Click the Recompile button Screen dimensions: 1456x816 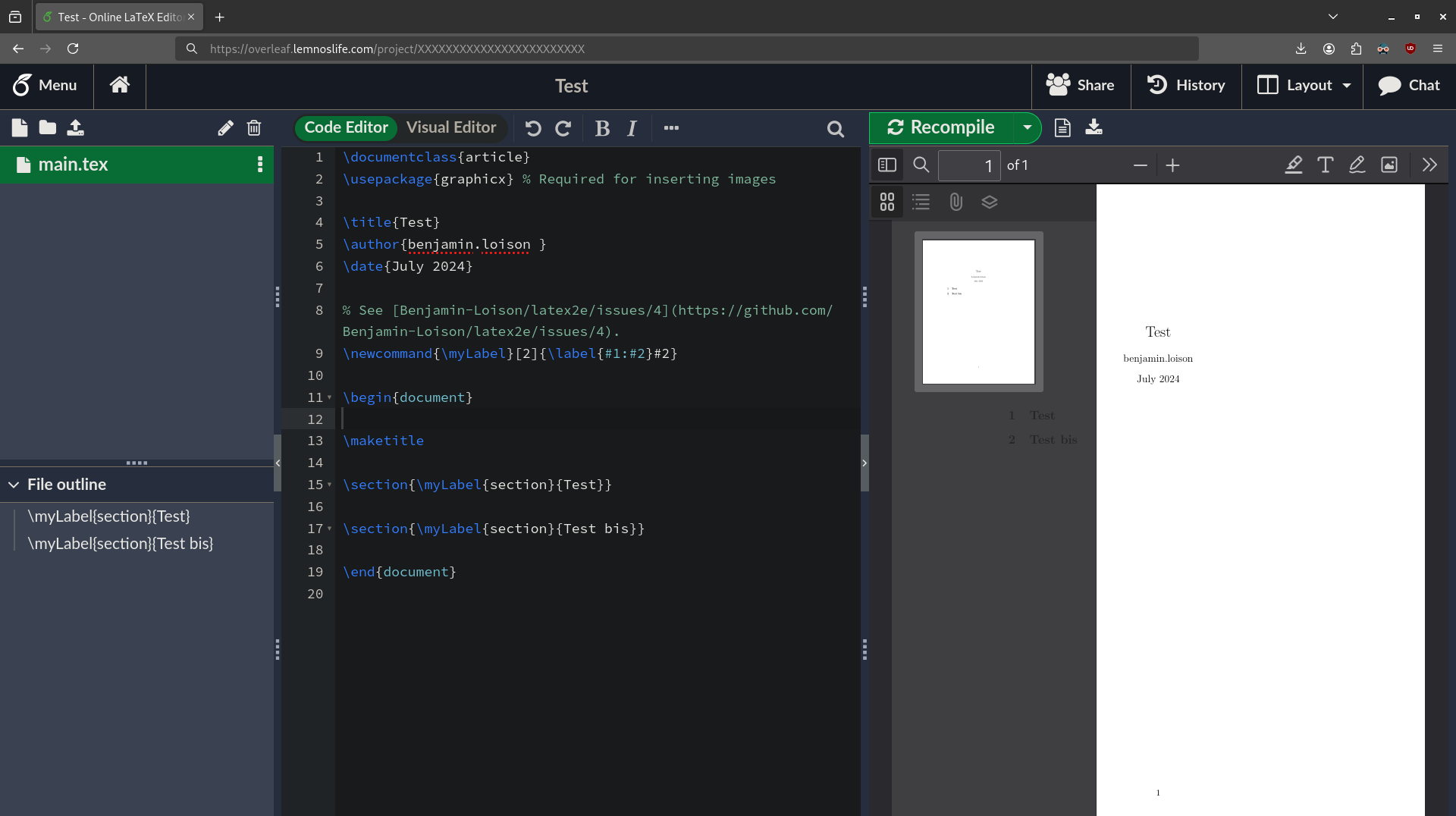[x=942, y=127]
